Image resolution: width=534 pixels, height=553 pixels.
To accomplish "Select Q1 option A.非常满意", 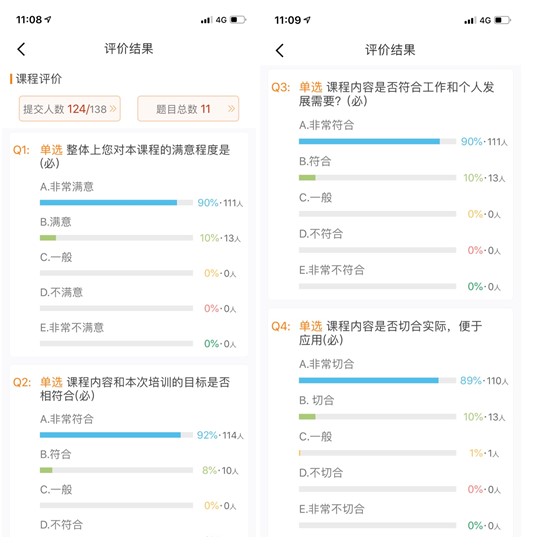I will [67, 187].
